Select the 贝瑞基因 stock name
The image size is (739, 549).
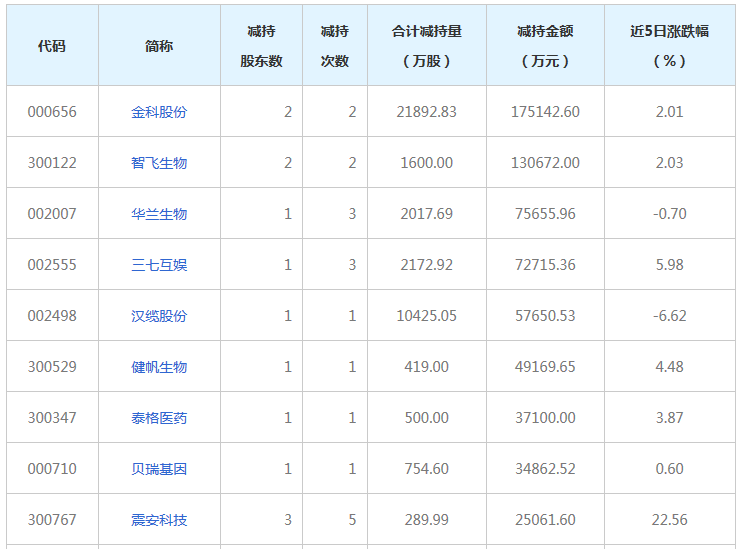click(x=159, y=469)
